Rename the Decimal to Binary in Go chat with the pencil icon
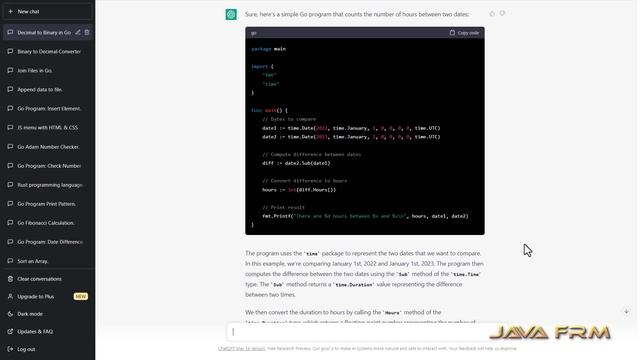The width and height of the screenshot is (640, 360). point(78,32)
